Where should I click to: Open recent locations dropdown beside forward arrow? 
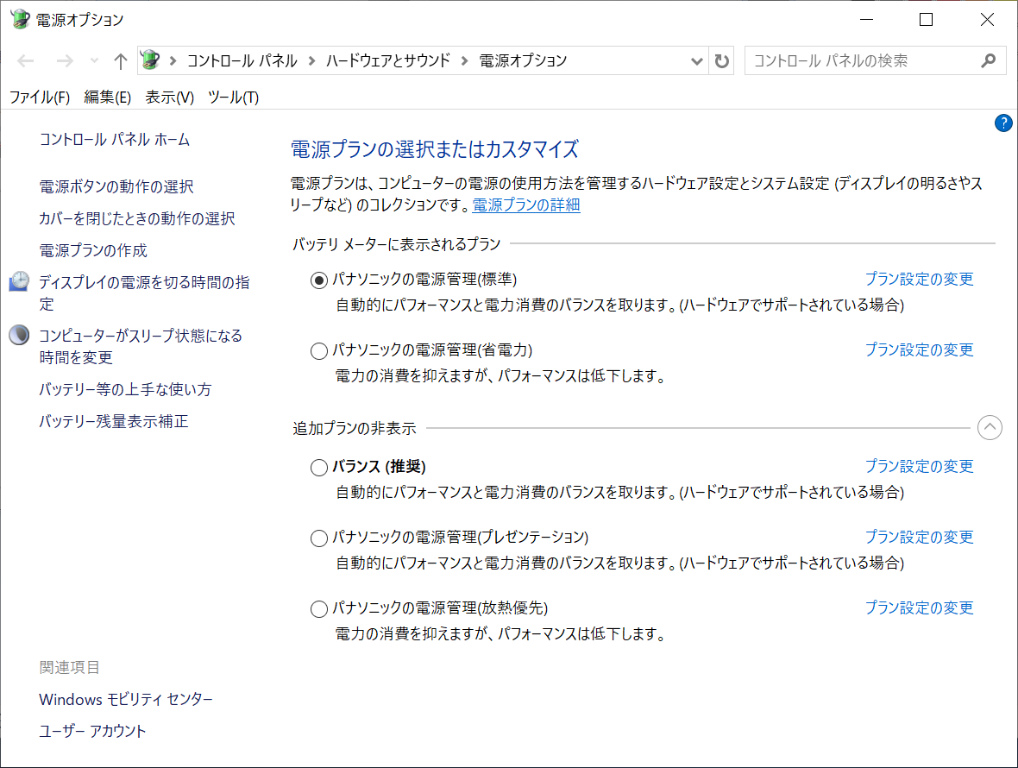94,61
